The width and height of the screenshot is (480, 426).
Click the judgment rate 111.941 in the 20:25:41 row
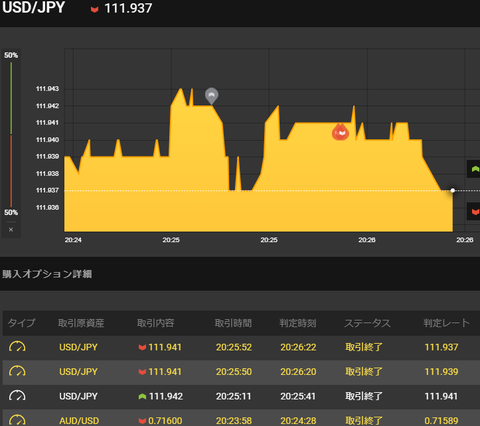coord(441,396)
